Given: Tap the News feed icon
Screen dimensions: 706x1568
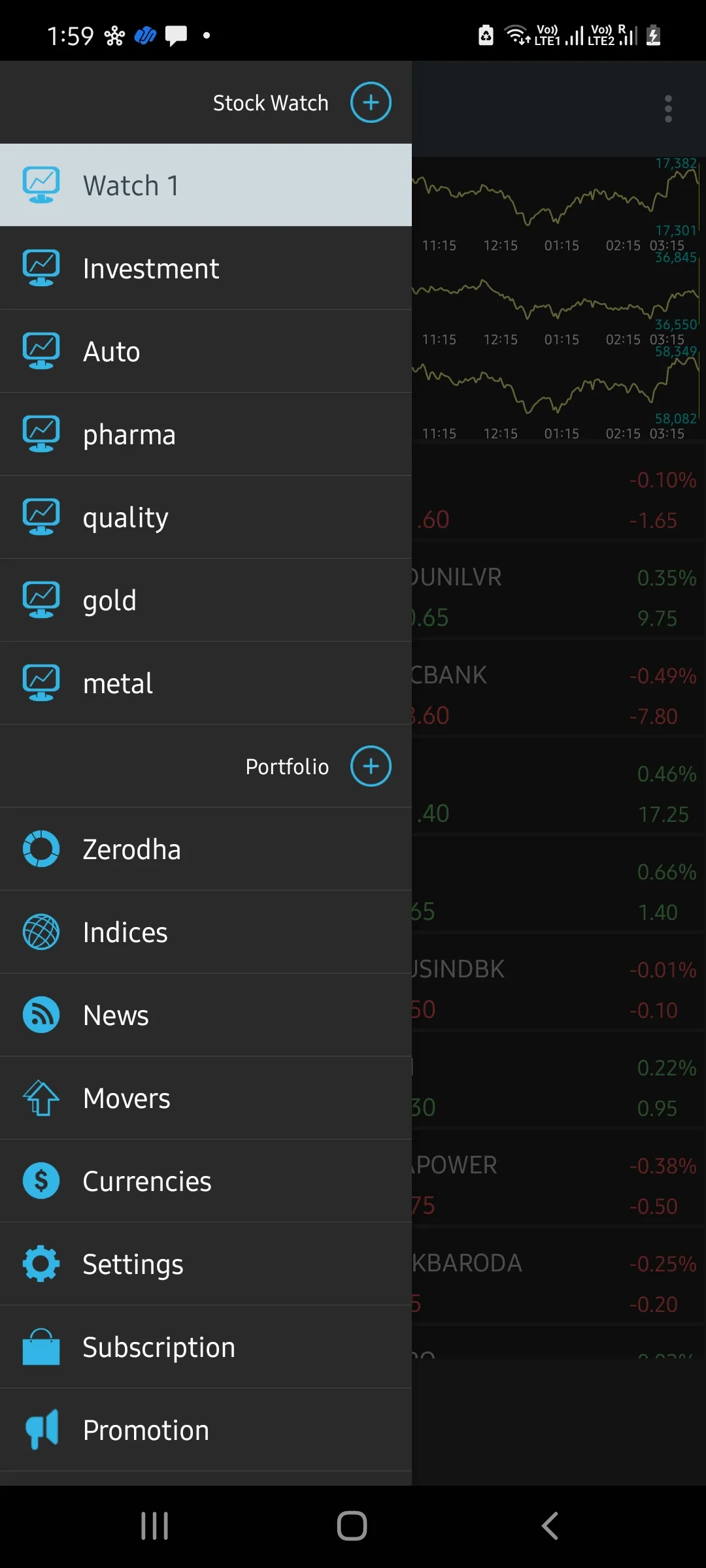Looking at the screenshot, I should click(41, 1015).
